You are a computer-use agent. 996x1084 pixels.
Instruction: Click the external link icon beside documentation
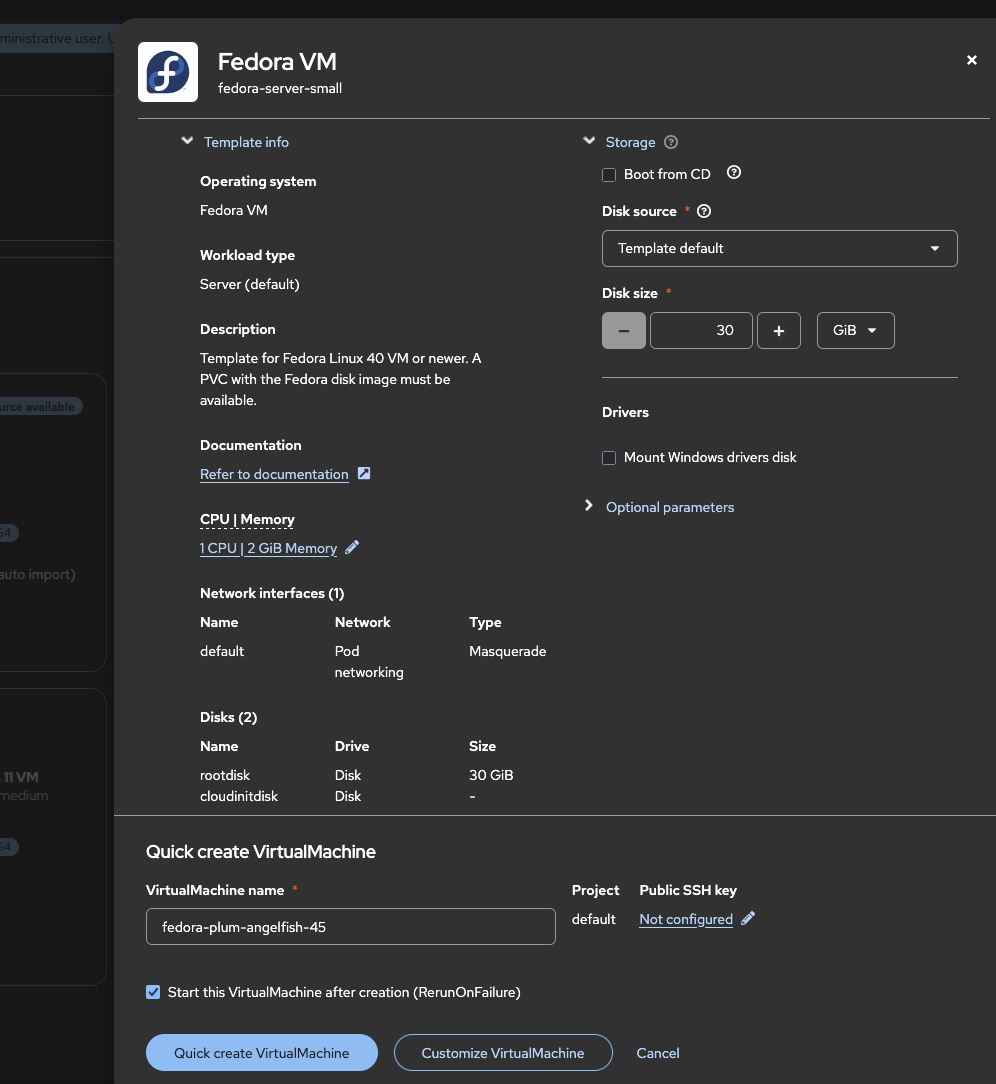[364, 474]
